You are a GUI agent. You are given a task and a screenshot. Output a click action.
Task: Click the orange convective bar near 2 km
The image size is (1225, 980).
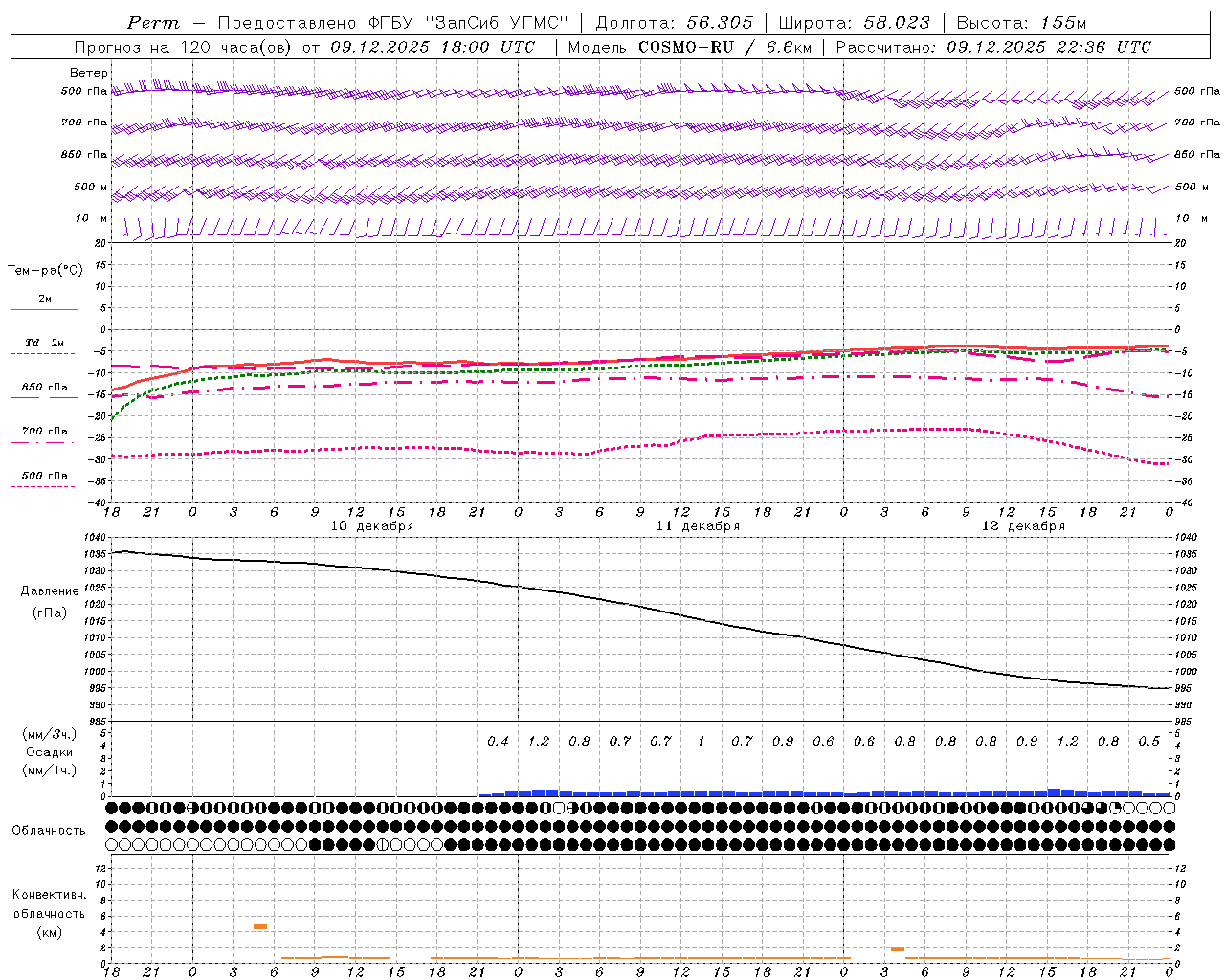[x=898, y=949]
